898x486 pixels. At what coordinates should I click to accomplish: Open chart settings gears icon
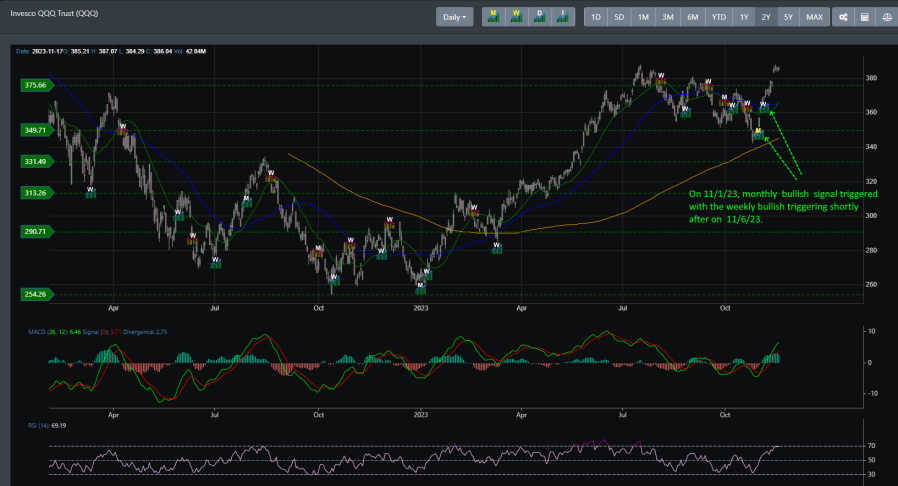843,17
